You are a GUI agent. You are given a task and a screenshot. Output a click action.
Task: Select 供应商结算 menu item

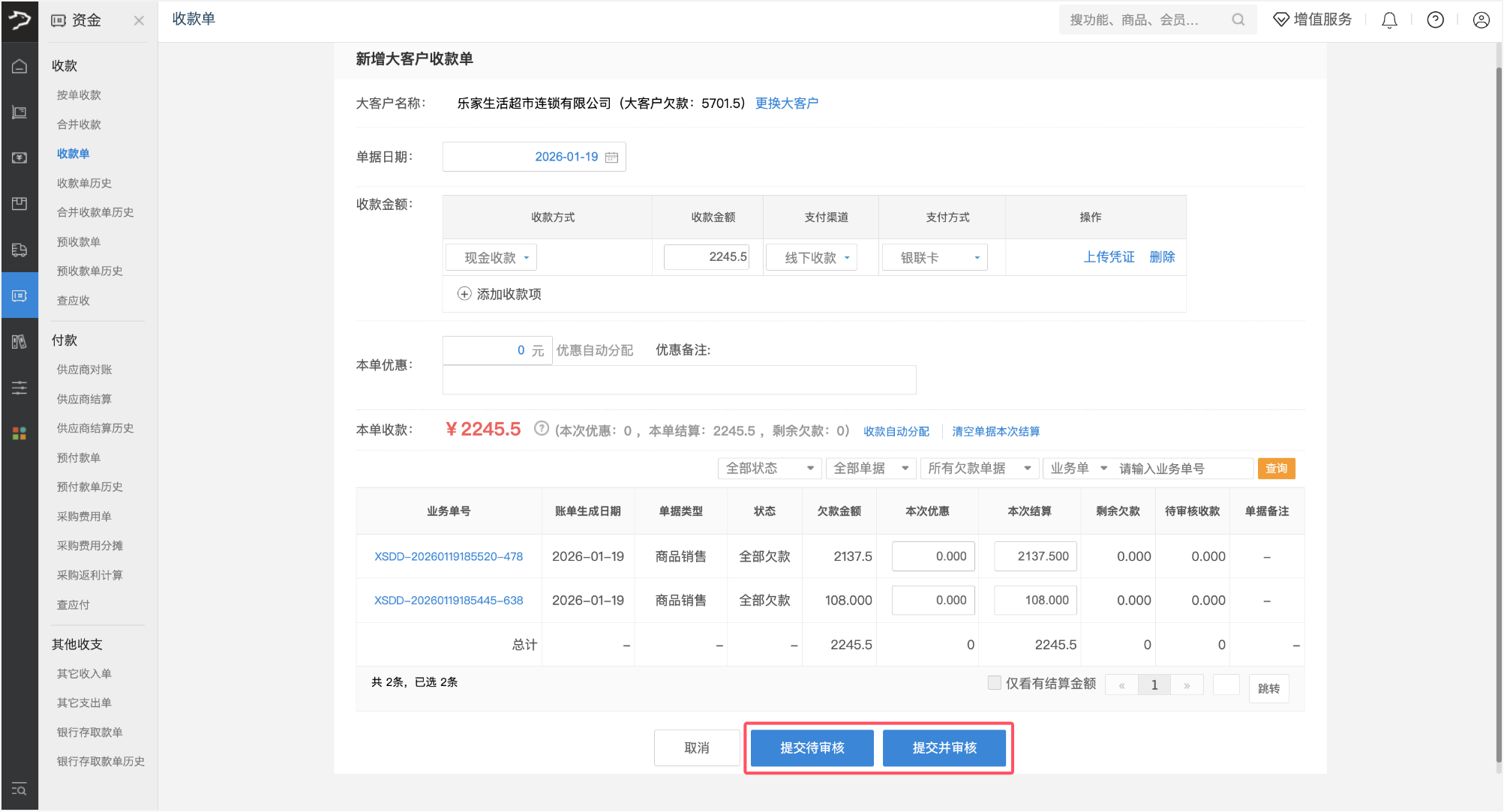coord(84,399)
